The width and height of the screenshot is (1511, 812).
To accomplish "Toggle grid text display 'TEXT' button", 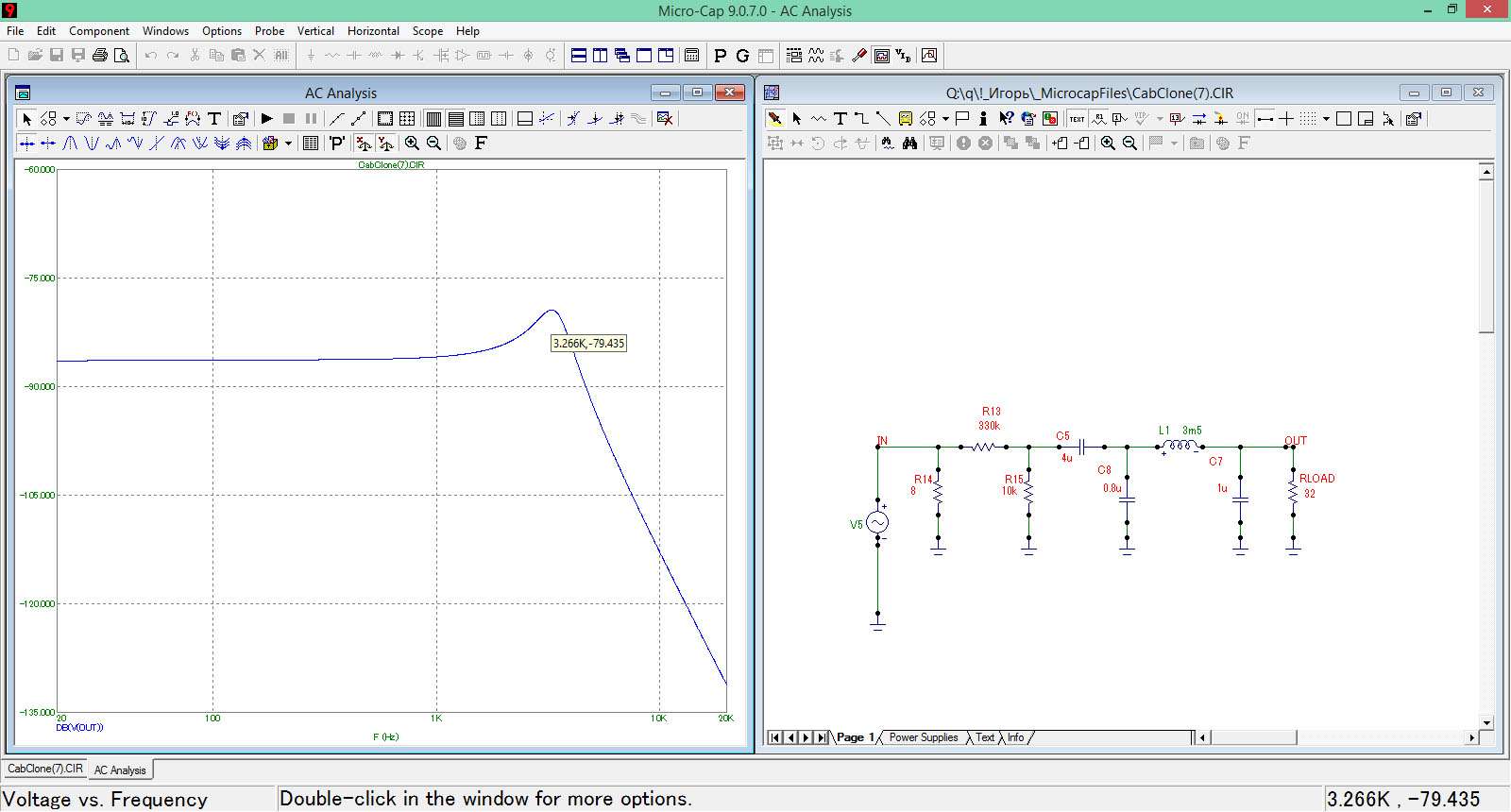I will (x=1077, y=119).
